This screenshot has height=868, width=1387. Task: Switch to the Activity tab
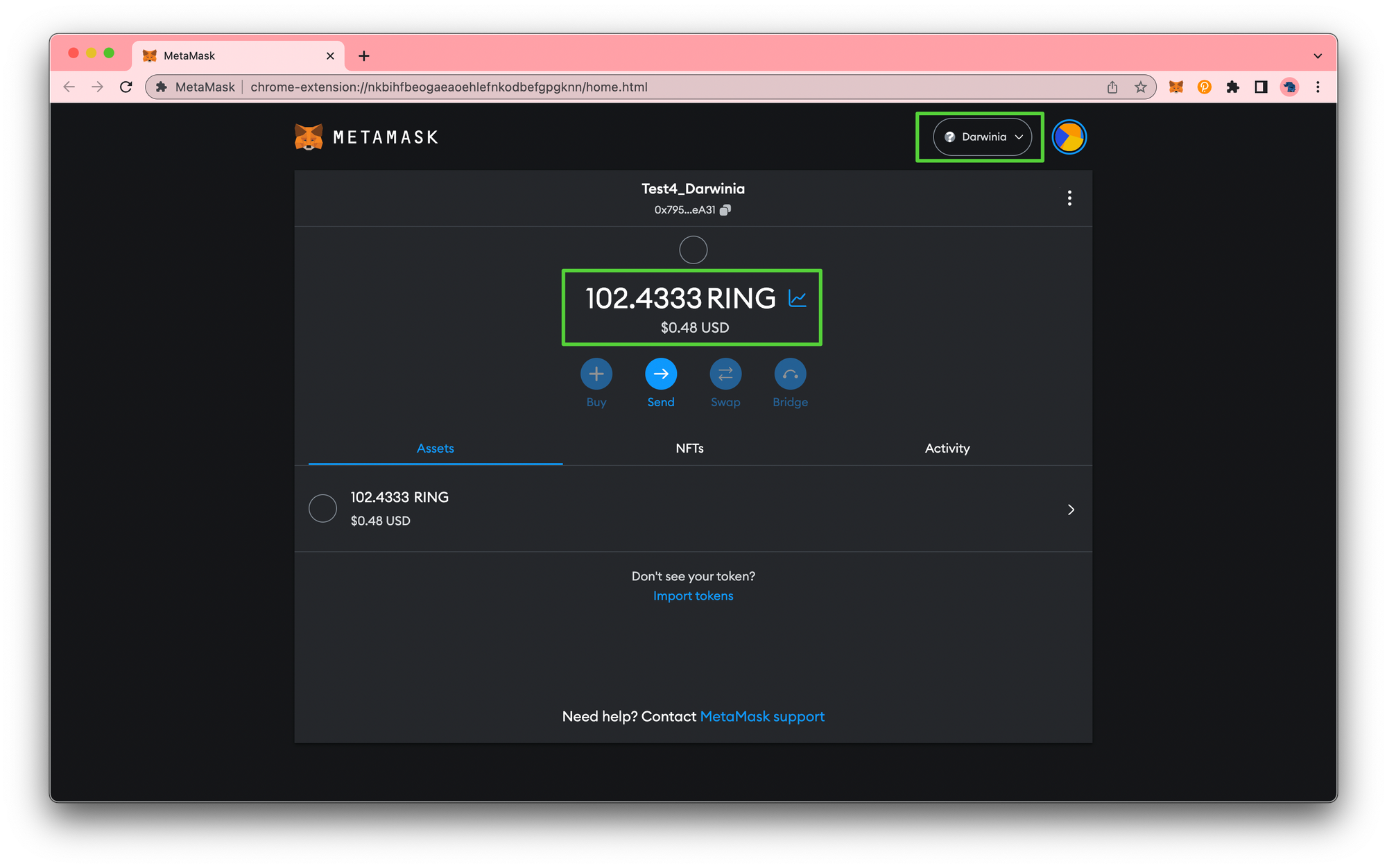[x=947, y=449]
